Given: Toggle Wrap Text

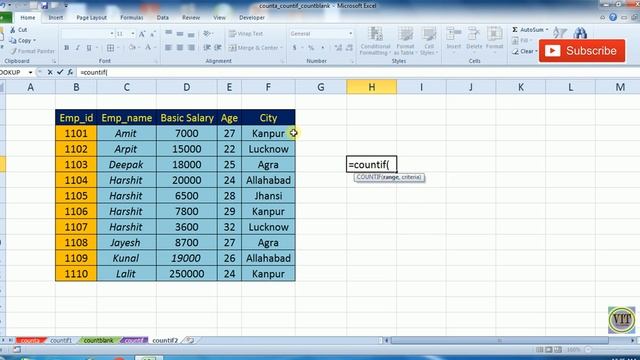Looking at the screenshot, I should (246, 33).
